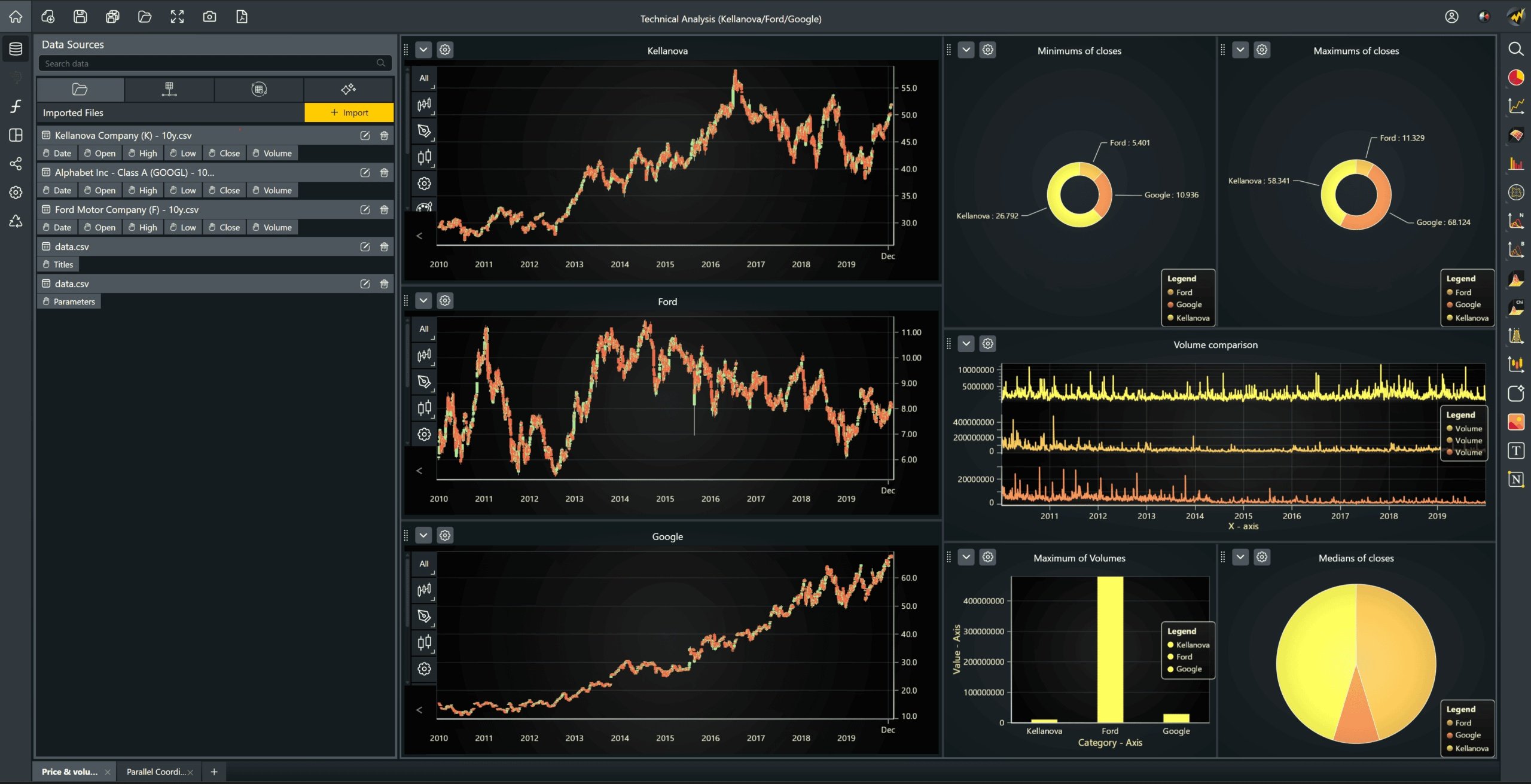
Task: Delete the Ford Motor Company csv file
Action: coord(385,209)
